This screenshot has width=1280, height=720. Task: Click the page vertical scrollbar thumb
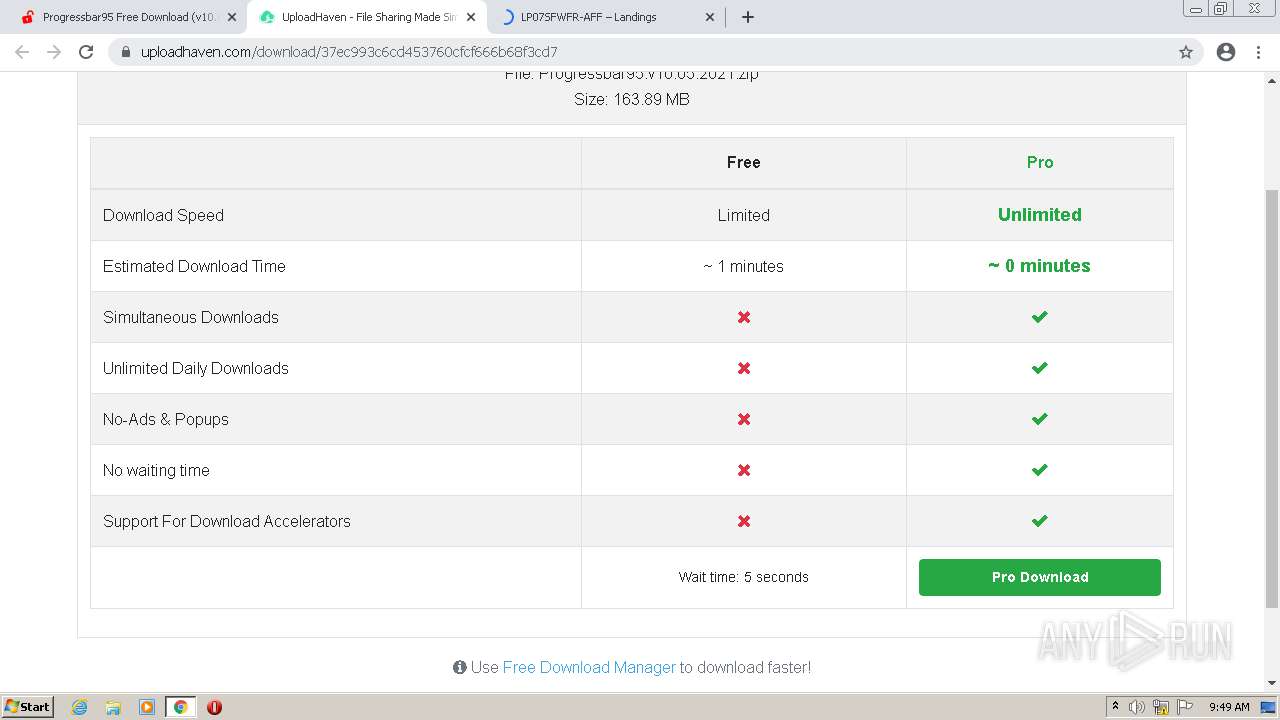(1272, 397)
